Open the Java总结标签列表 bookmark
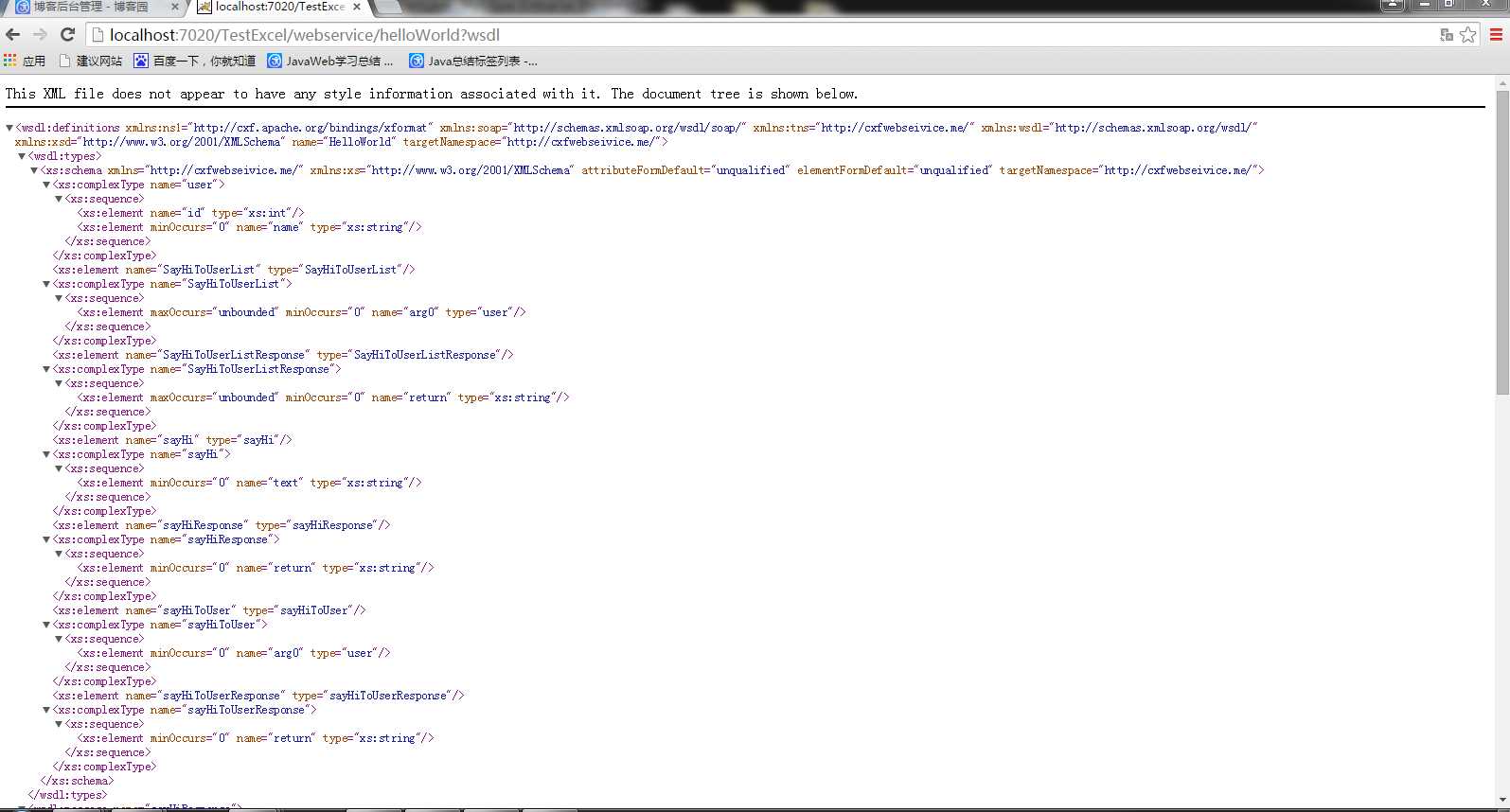Screen dimensions: 1510x812 [x=473, y=61]
